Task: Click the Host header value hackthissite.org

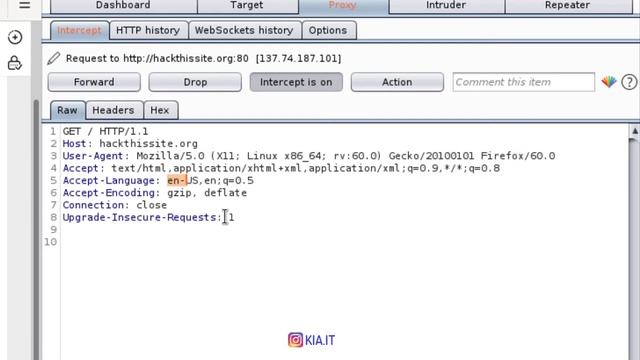Action: coord(149,144)
